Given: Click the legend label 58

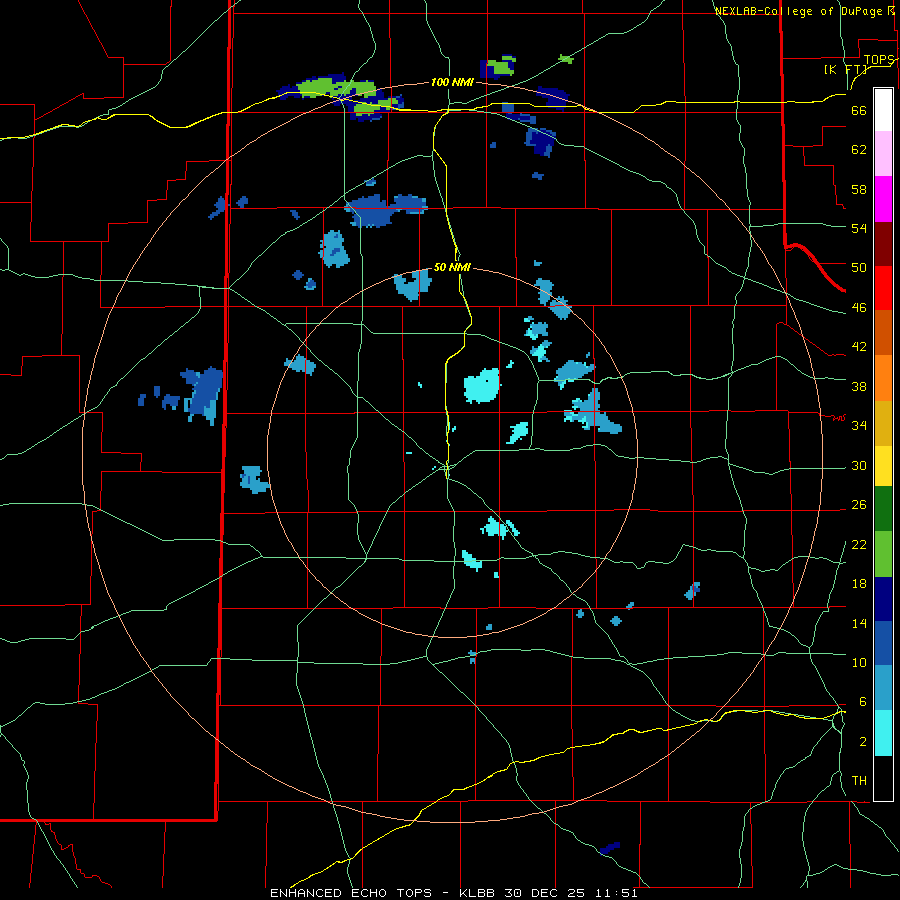Looking at the screenshot, I should pyautogui.click(x=859, y=189).
